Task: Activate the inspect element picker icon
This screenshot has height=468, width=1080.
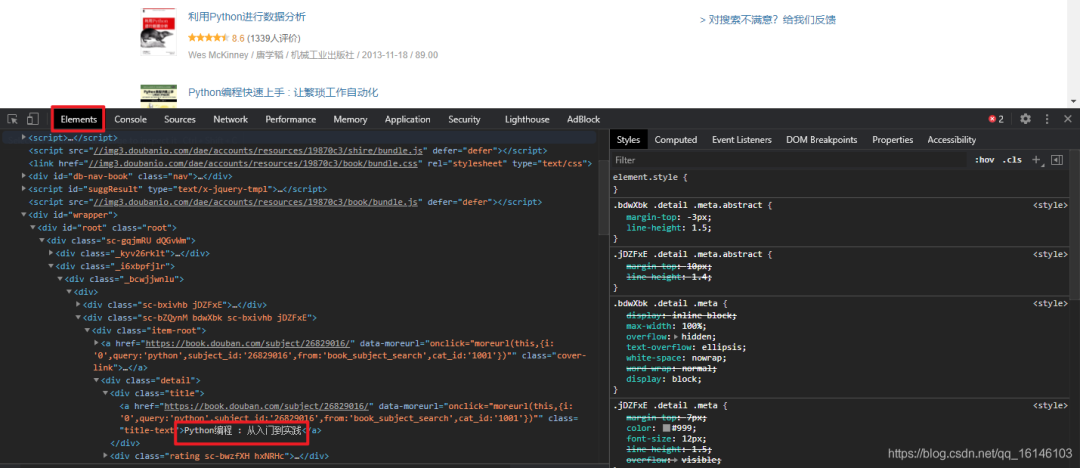Action: [12, 119]
